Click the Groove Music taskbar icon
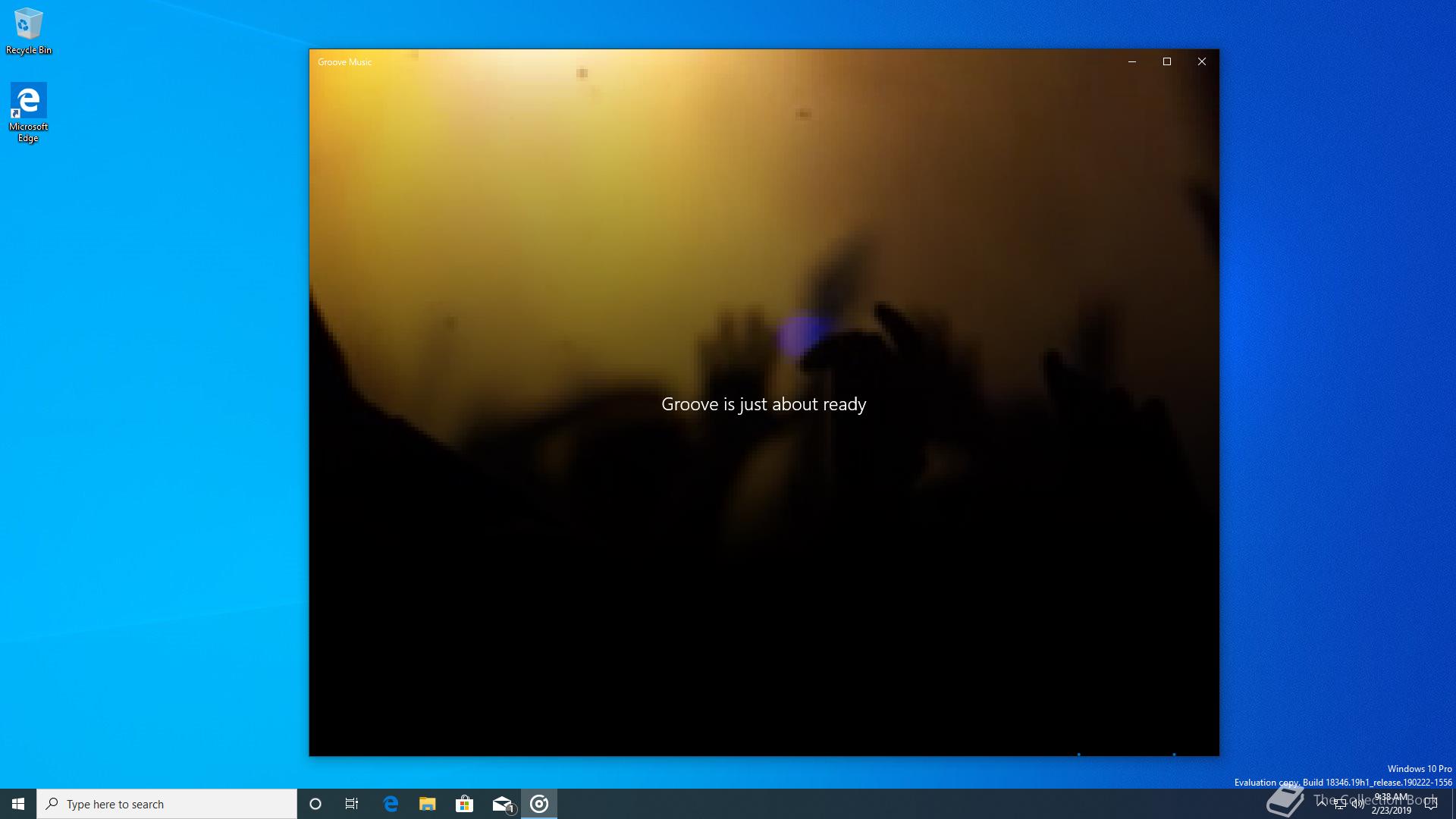Viewport: 1456px width, 819px height. (x=539, y=804)
